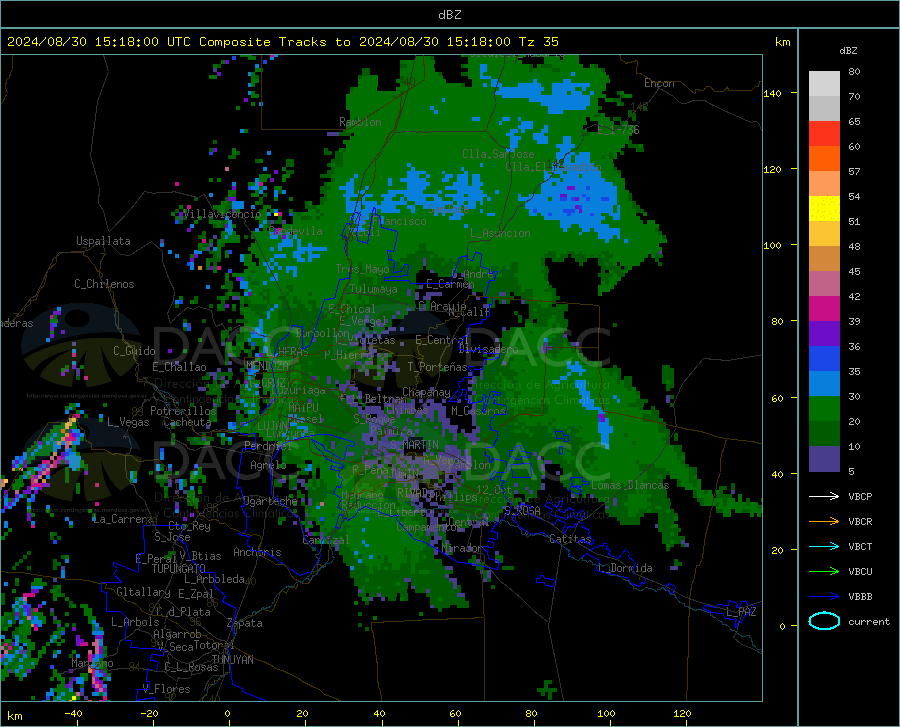Click the 'Encon' map label
Image resolution: width=900 pixels, height=727 pixels.
(659, 83)
